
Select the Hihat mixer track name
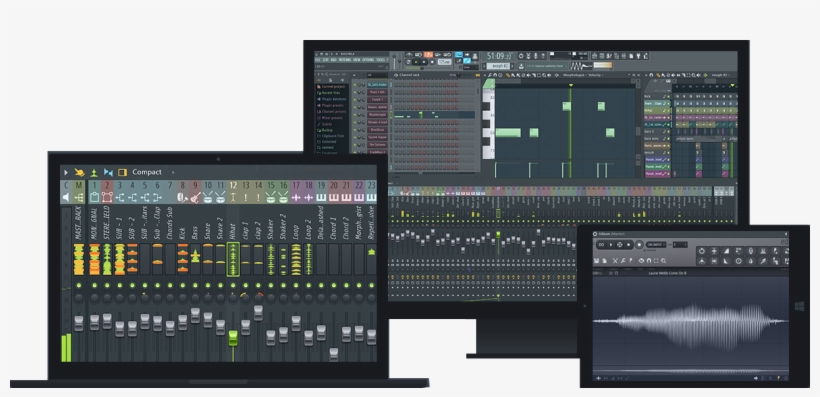click(233, 232)
